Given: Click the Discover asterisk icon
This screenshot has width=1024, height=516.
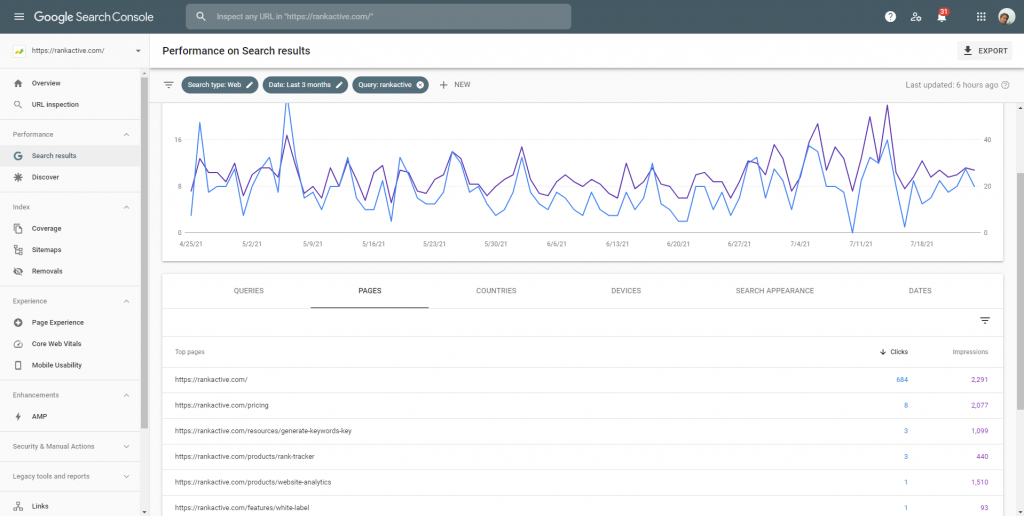Looking at the screenshot, I should (18, 177).
